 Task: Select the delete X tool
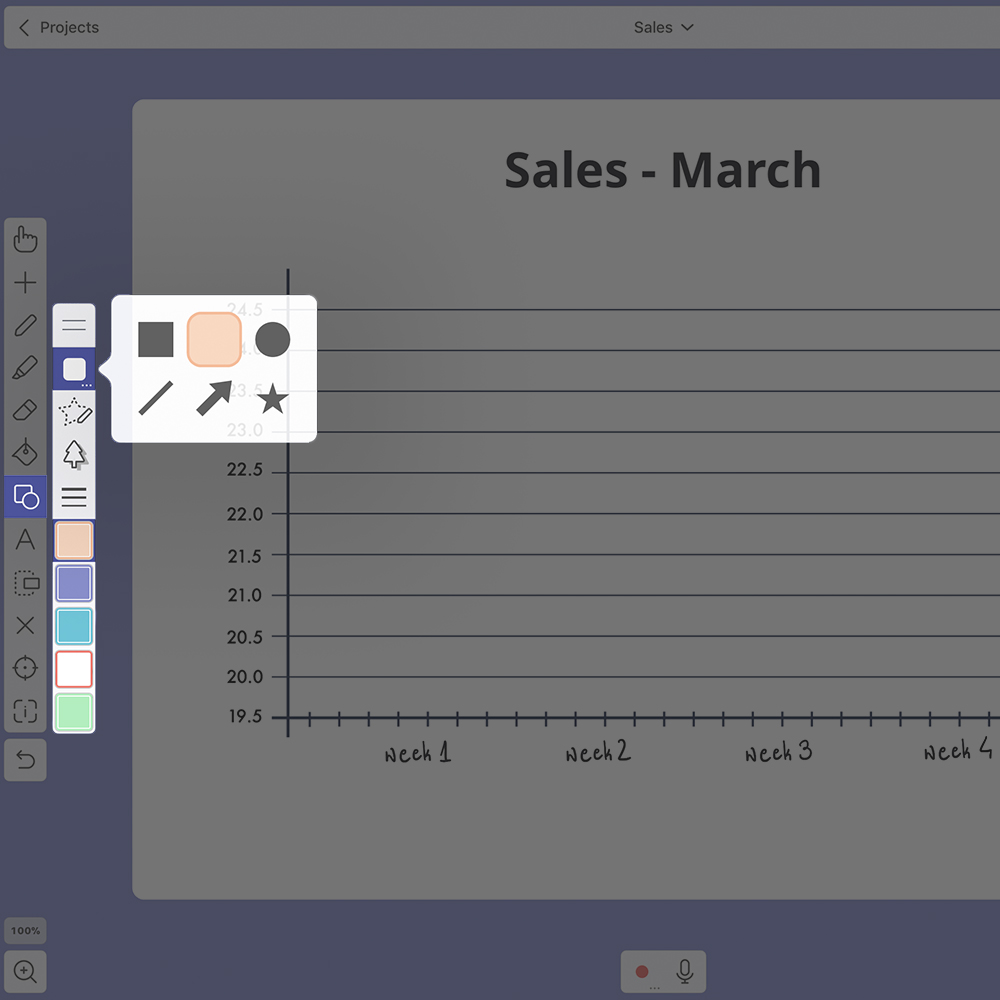coord(26,625)
